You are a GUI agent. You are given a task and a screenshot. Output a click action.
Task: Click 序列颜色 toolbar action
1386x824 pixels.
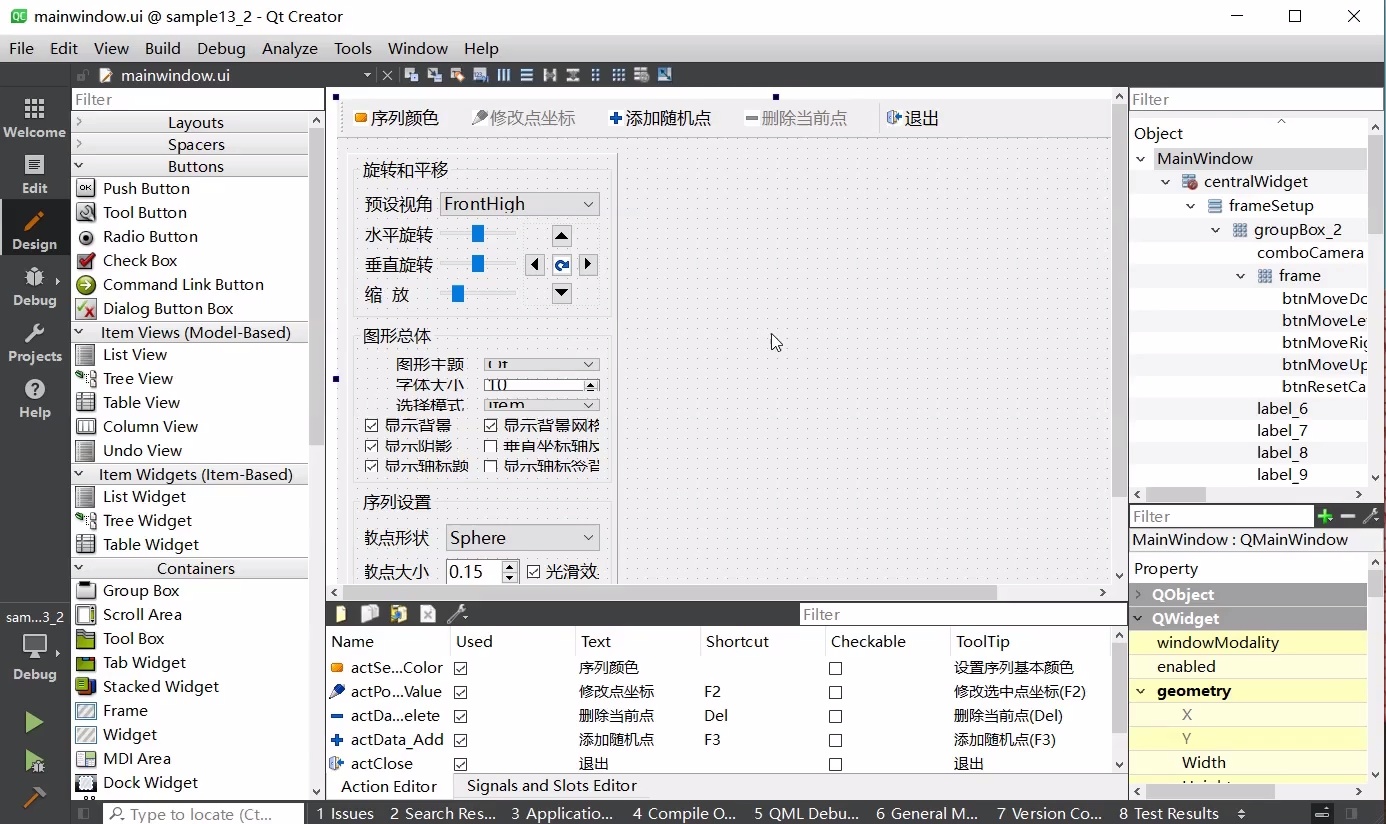click(x=397, y=118)
